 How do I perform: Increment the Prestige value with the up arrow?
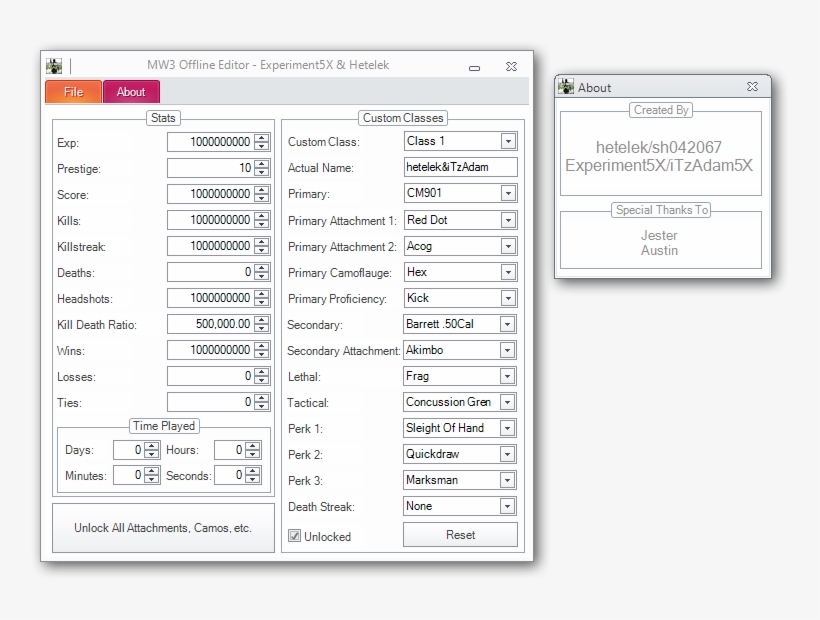[262, 164]
